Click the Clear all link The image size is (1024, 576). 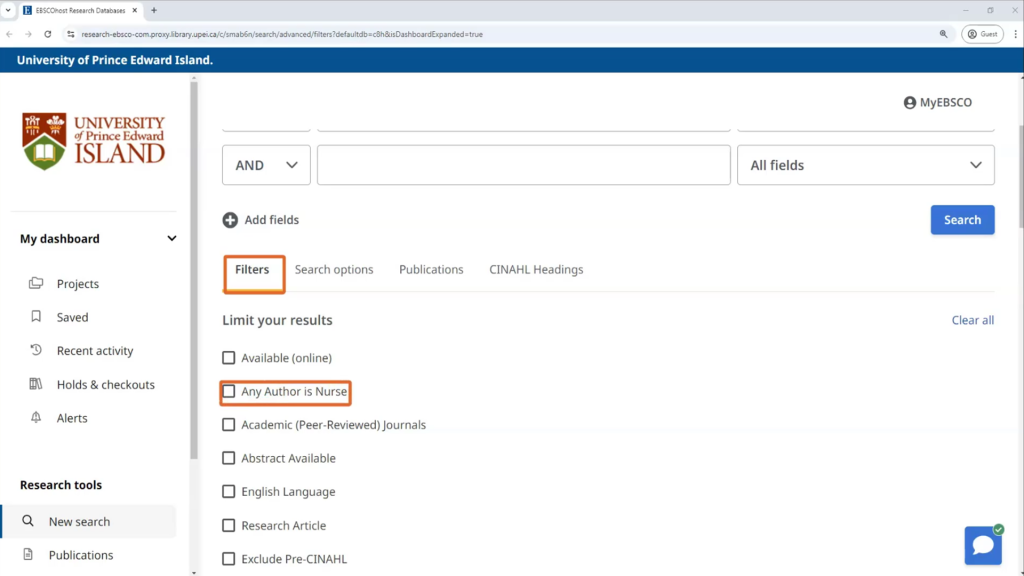tap(972, 320)
